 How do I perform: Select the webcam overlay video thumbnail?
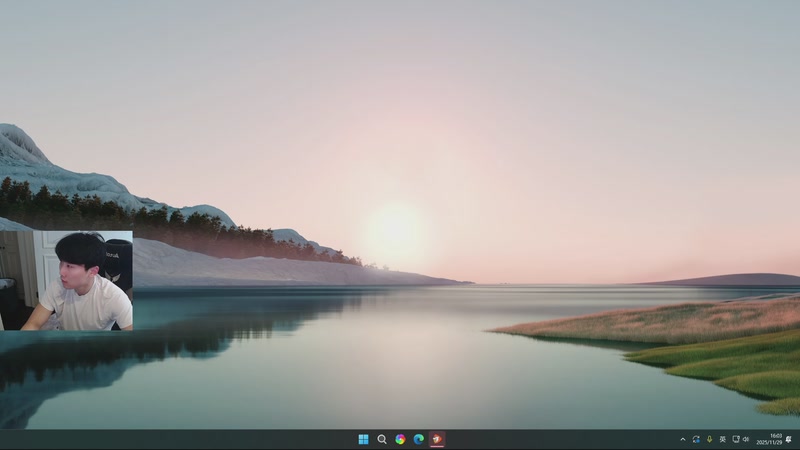tap(66, 281)
